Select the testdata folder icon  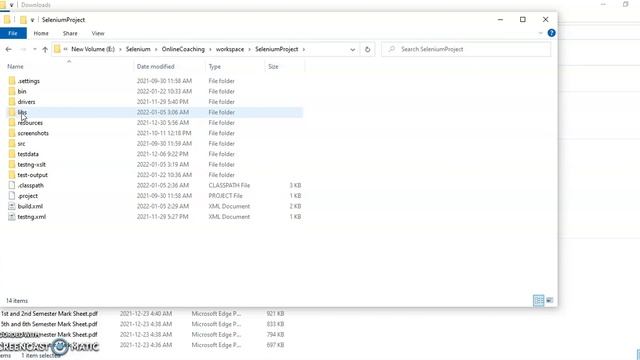12,154
